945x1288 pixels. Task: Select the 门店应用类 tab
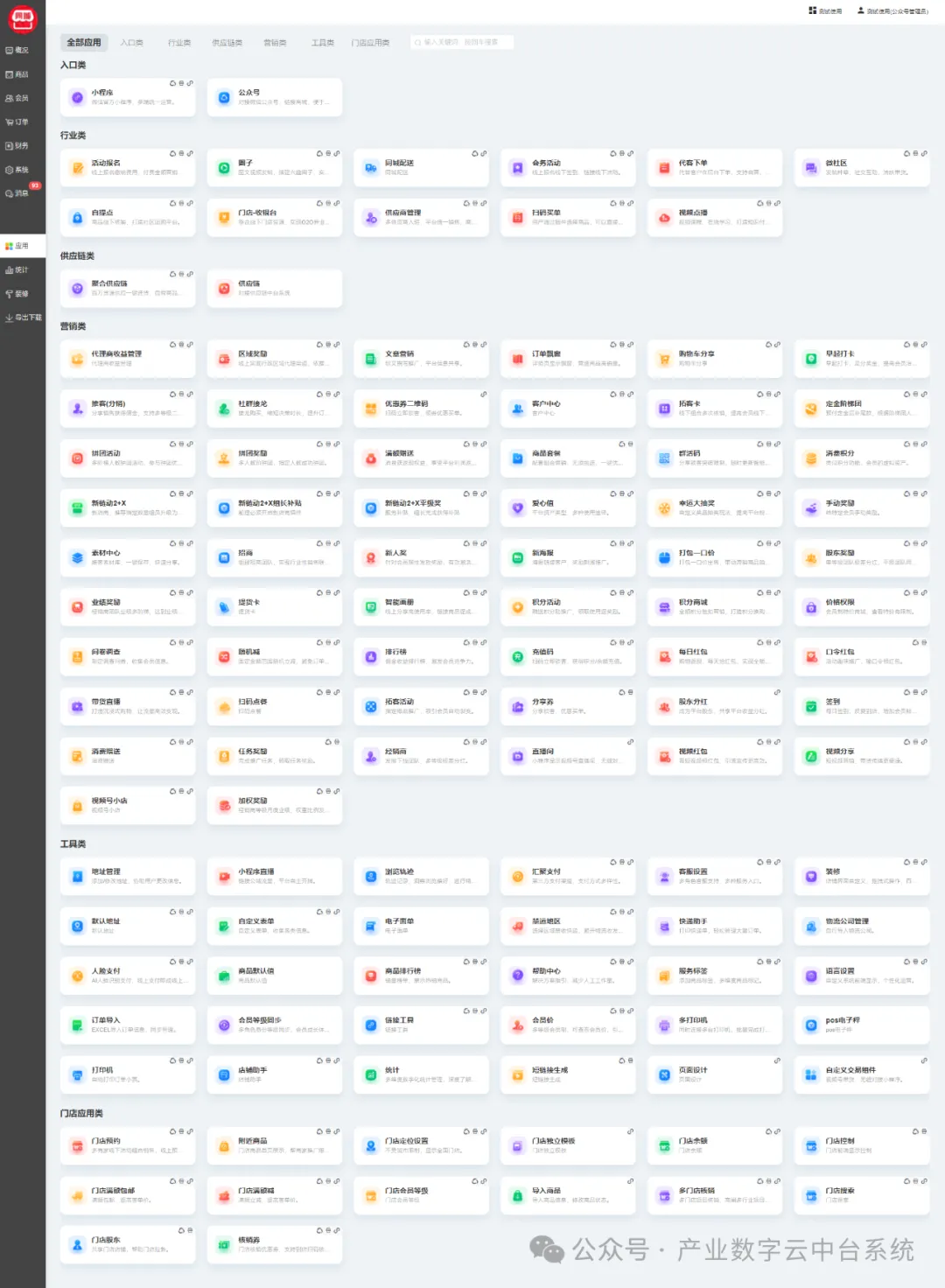tap(370, 43)
